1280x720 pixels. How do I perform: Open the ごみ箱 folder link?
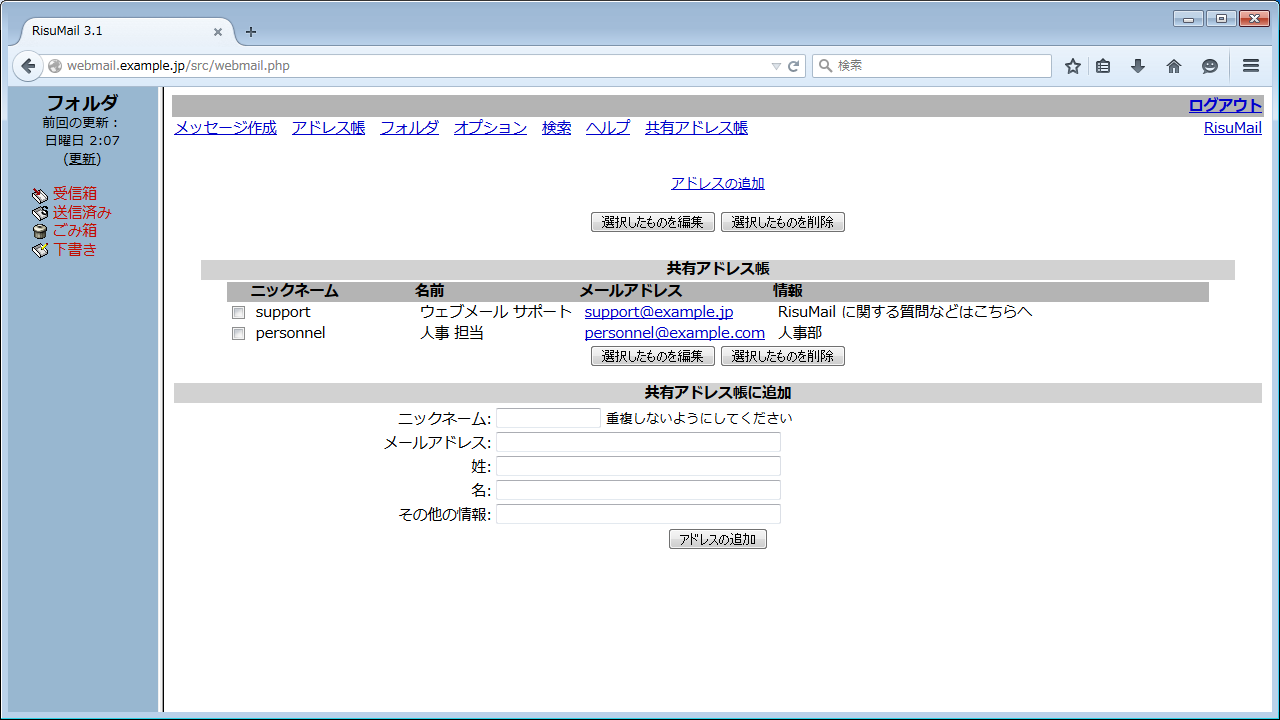(x=75, y=231)
